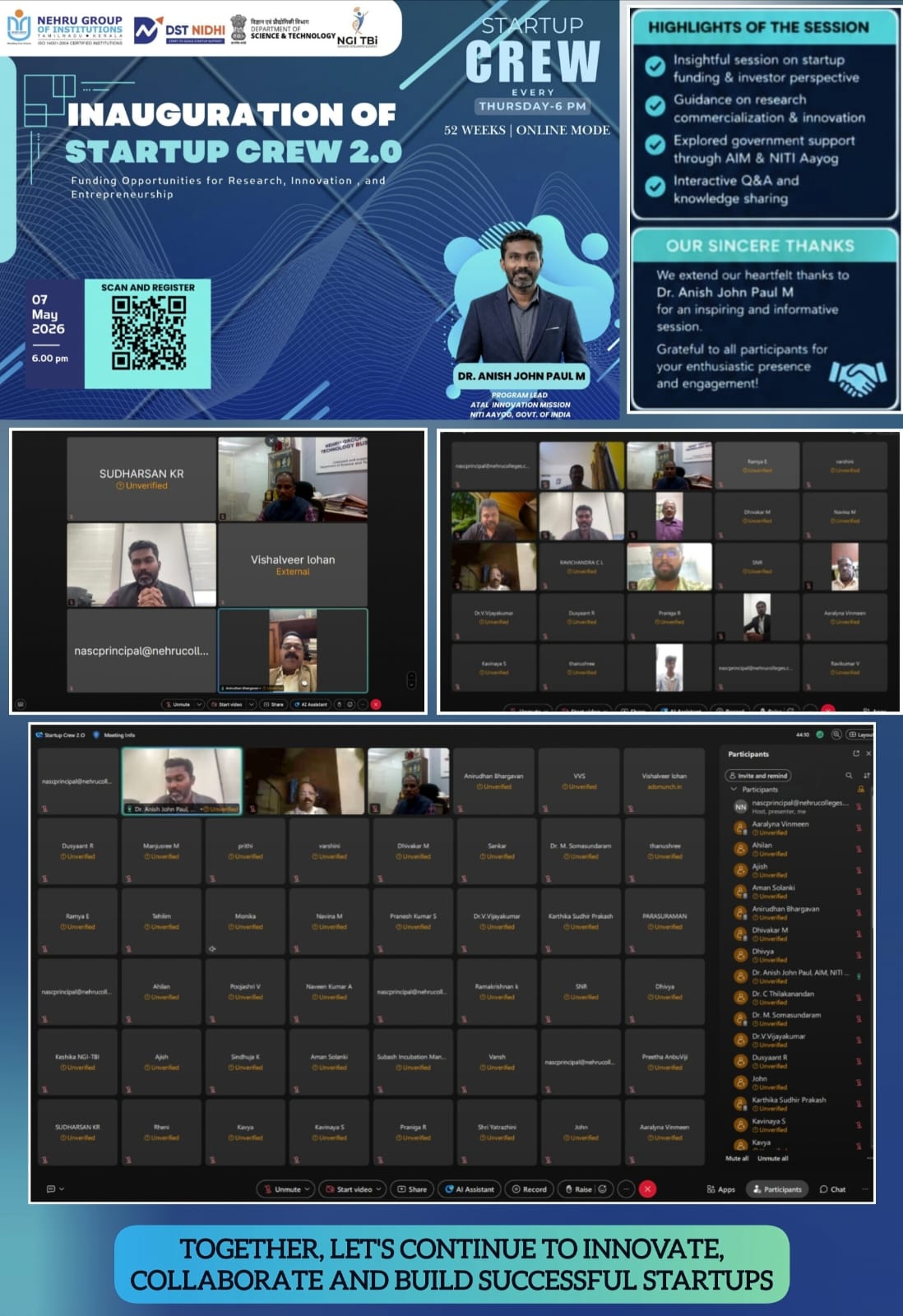Click the More options ellipsis beside Raise
The image size is (903, 1316).
tap(626, 1189)
